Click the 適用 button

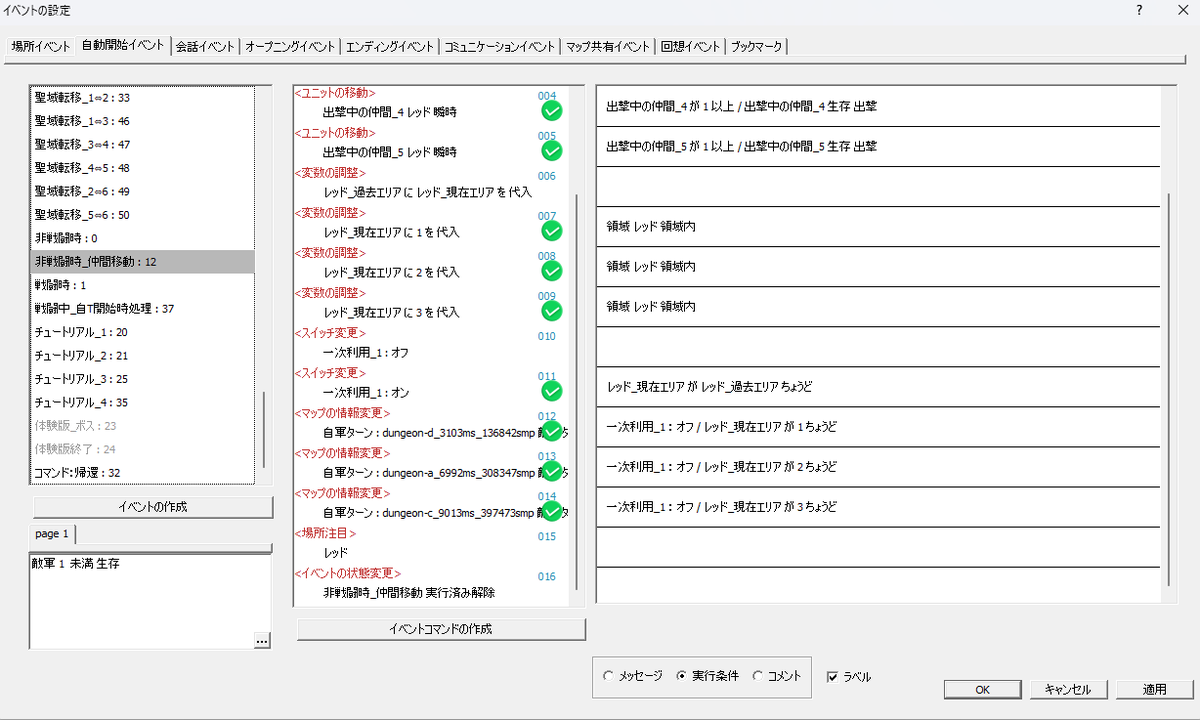point(1155,690)
